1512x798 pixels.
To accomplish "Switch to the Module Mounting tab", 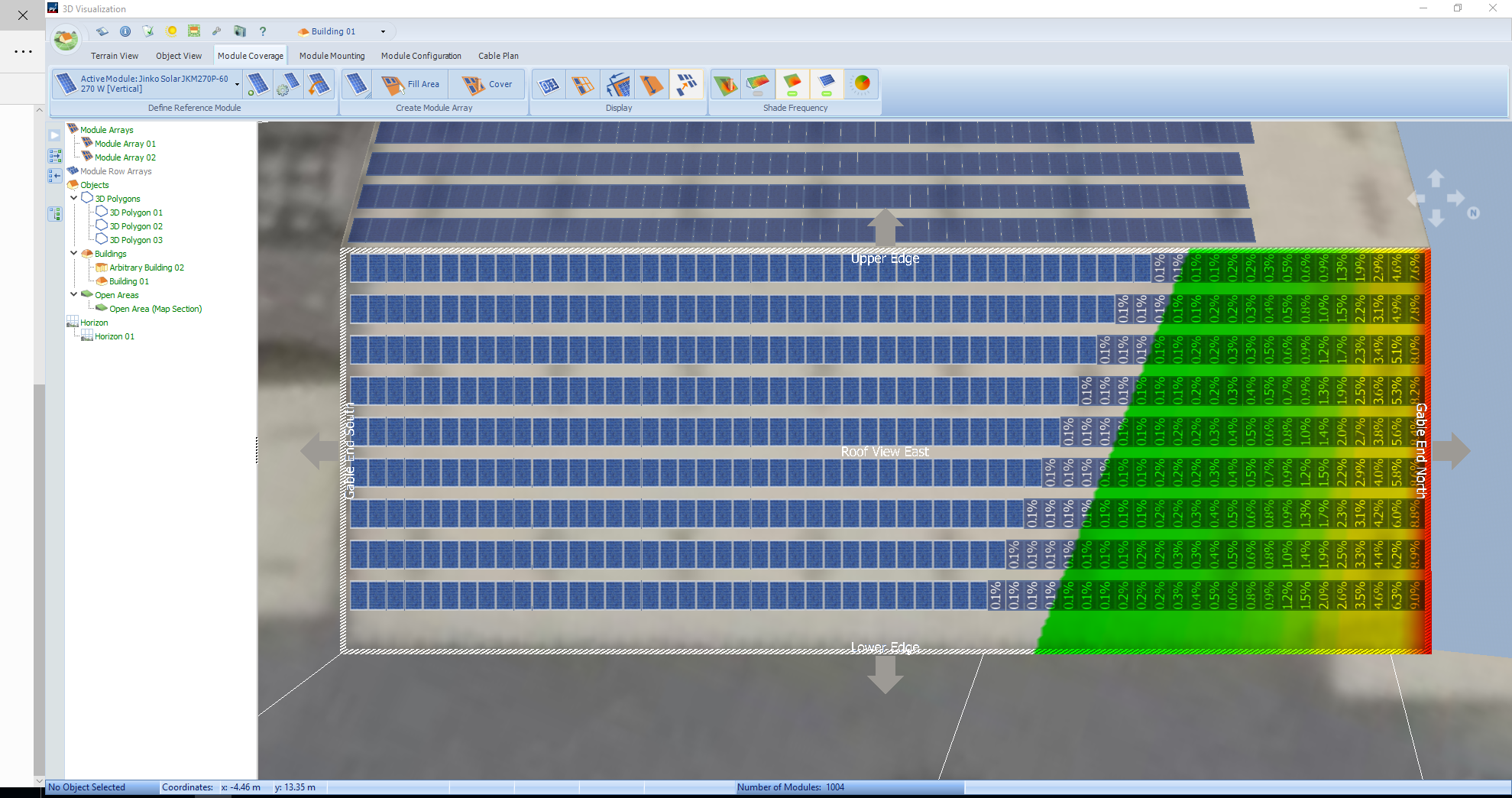I will pyautogui.click(x=332, y=55).
